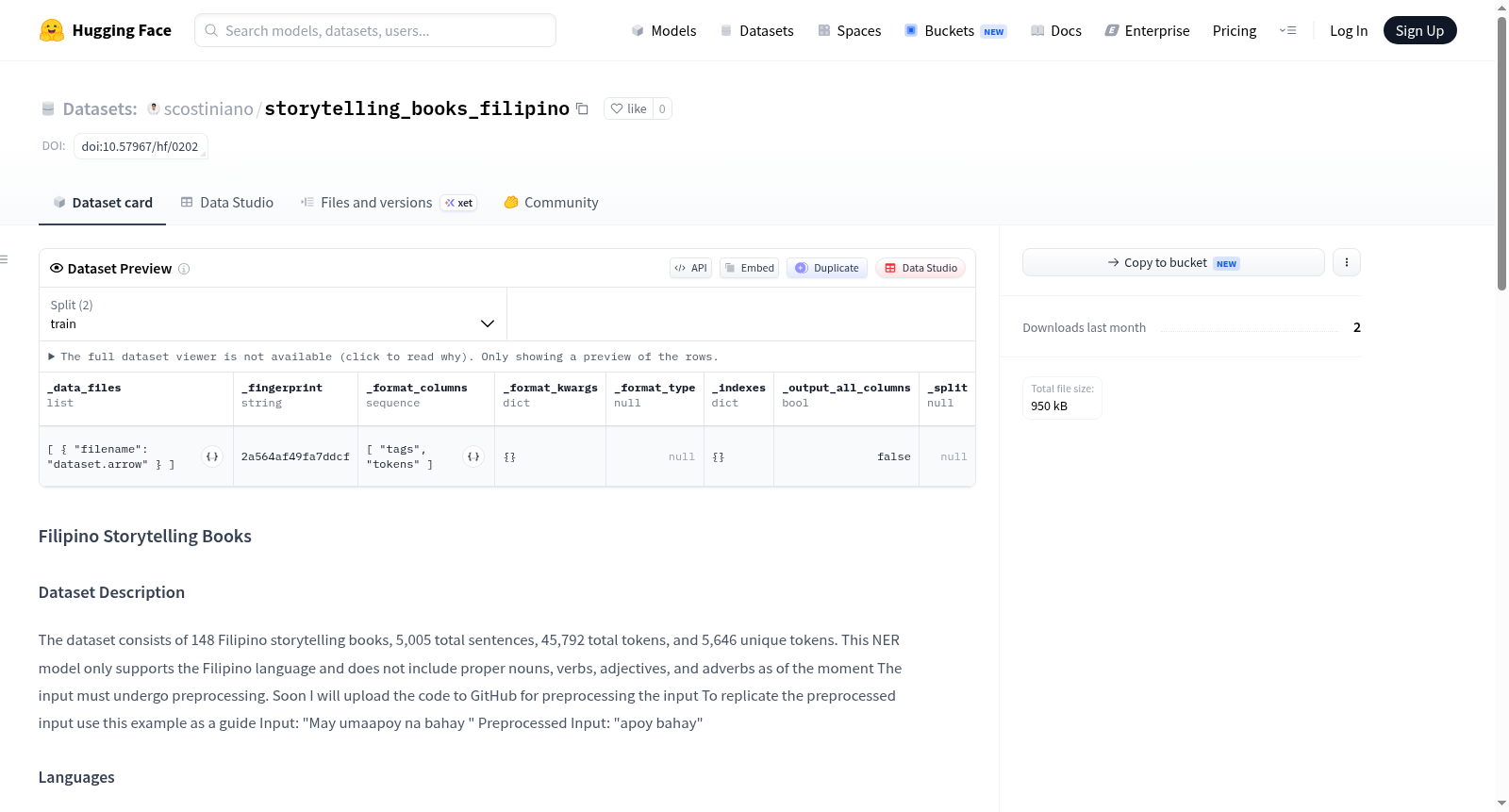Switch to the Community tab

pos(551,202)
